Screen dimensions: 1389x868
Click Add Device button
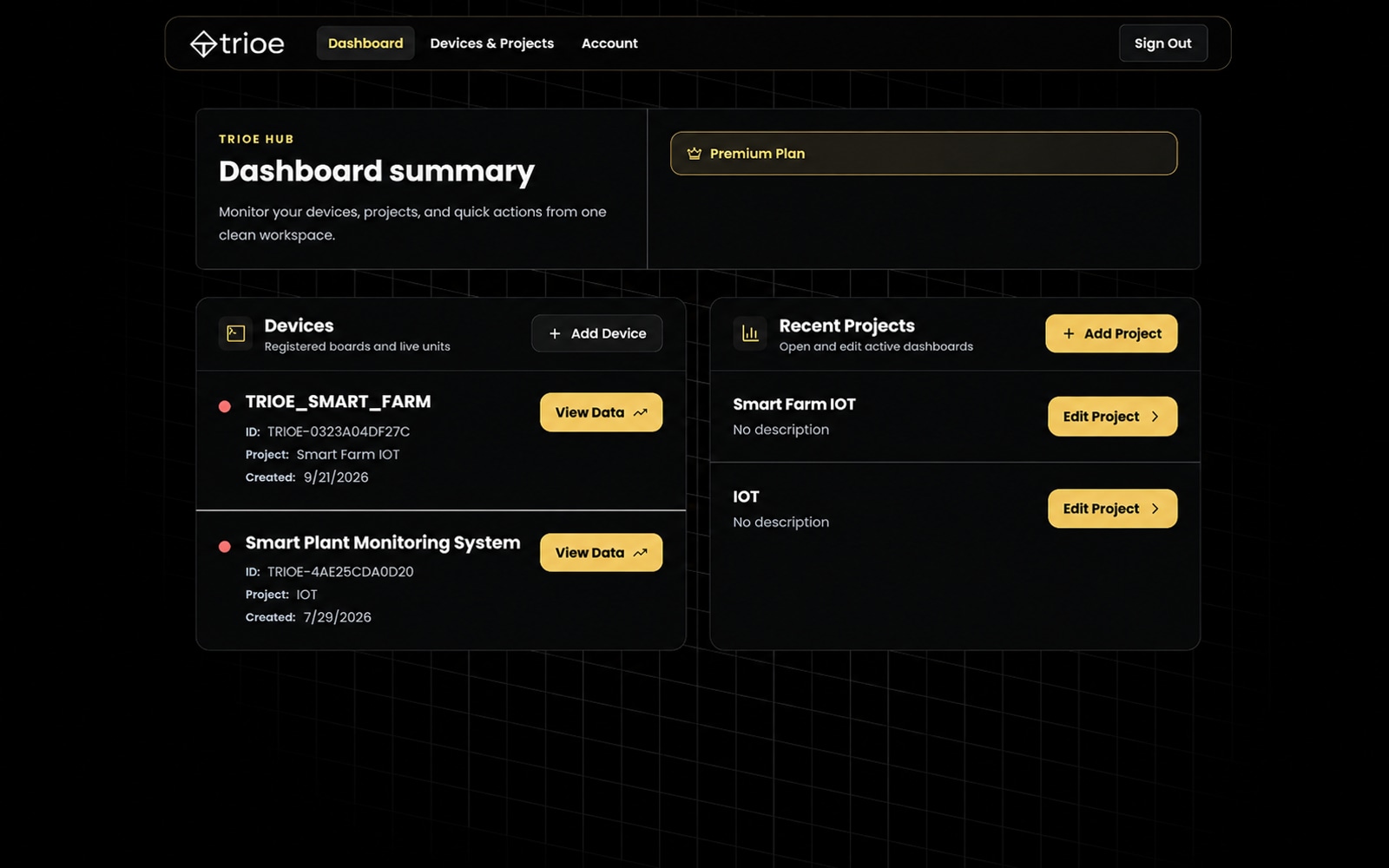[596, 333]
